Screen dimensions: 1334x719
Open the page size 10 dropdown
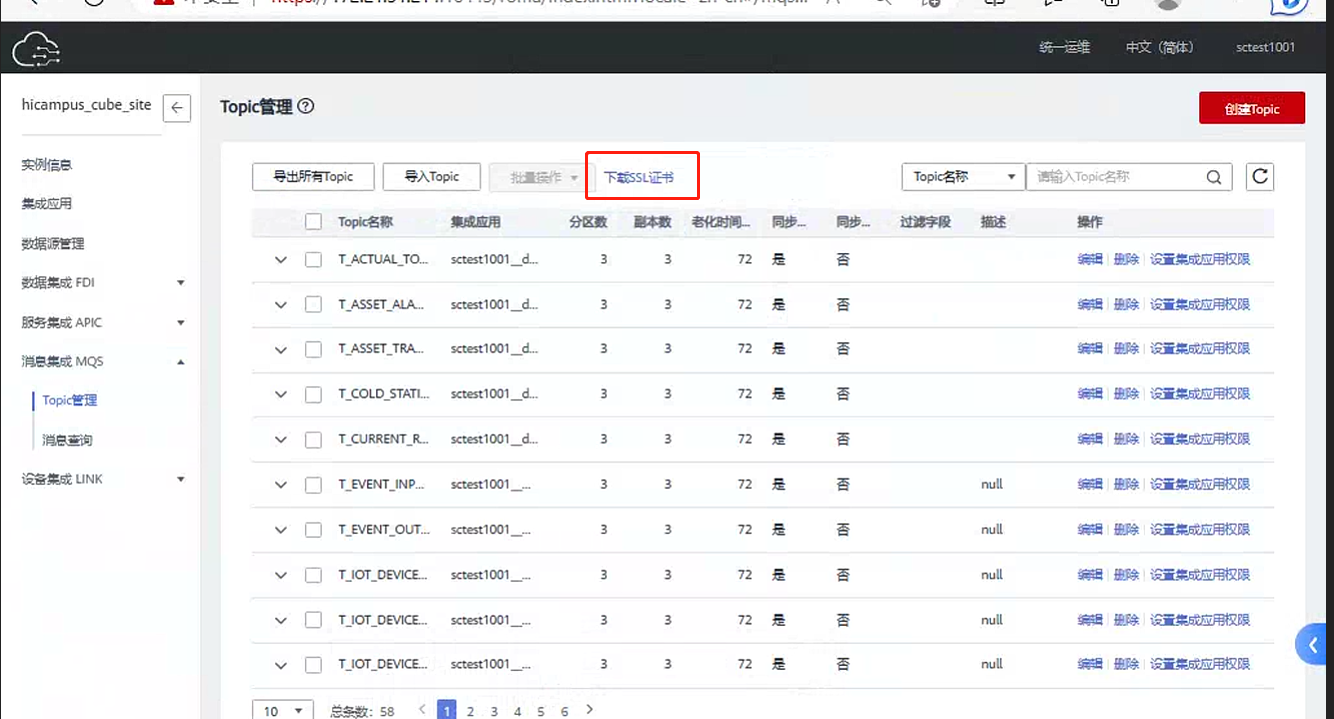coord(282,711)
